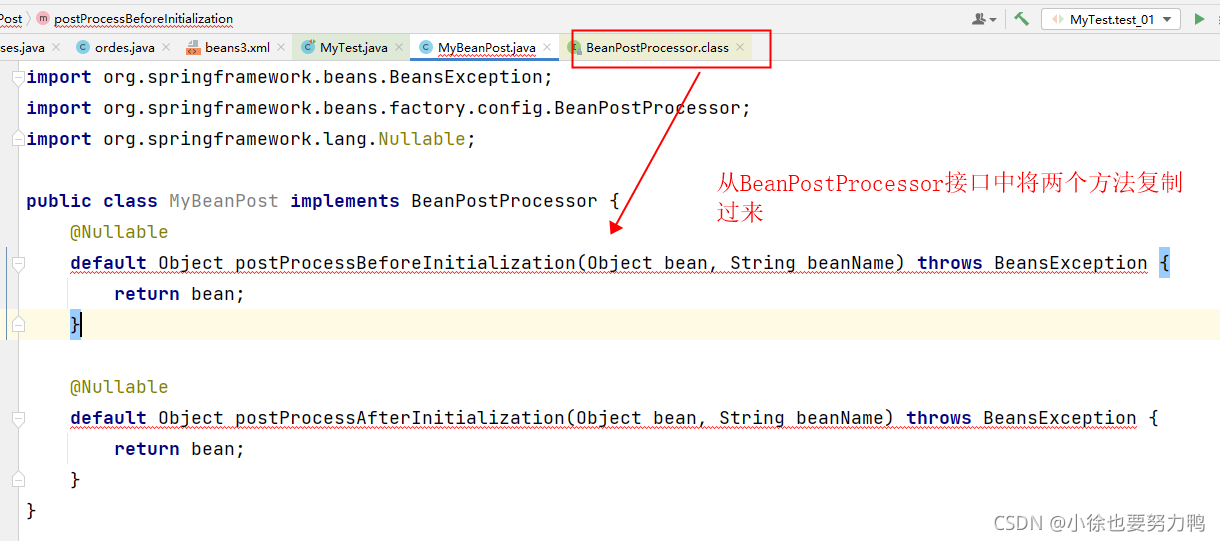Click Nullable in the third import line

point(422,139)
